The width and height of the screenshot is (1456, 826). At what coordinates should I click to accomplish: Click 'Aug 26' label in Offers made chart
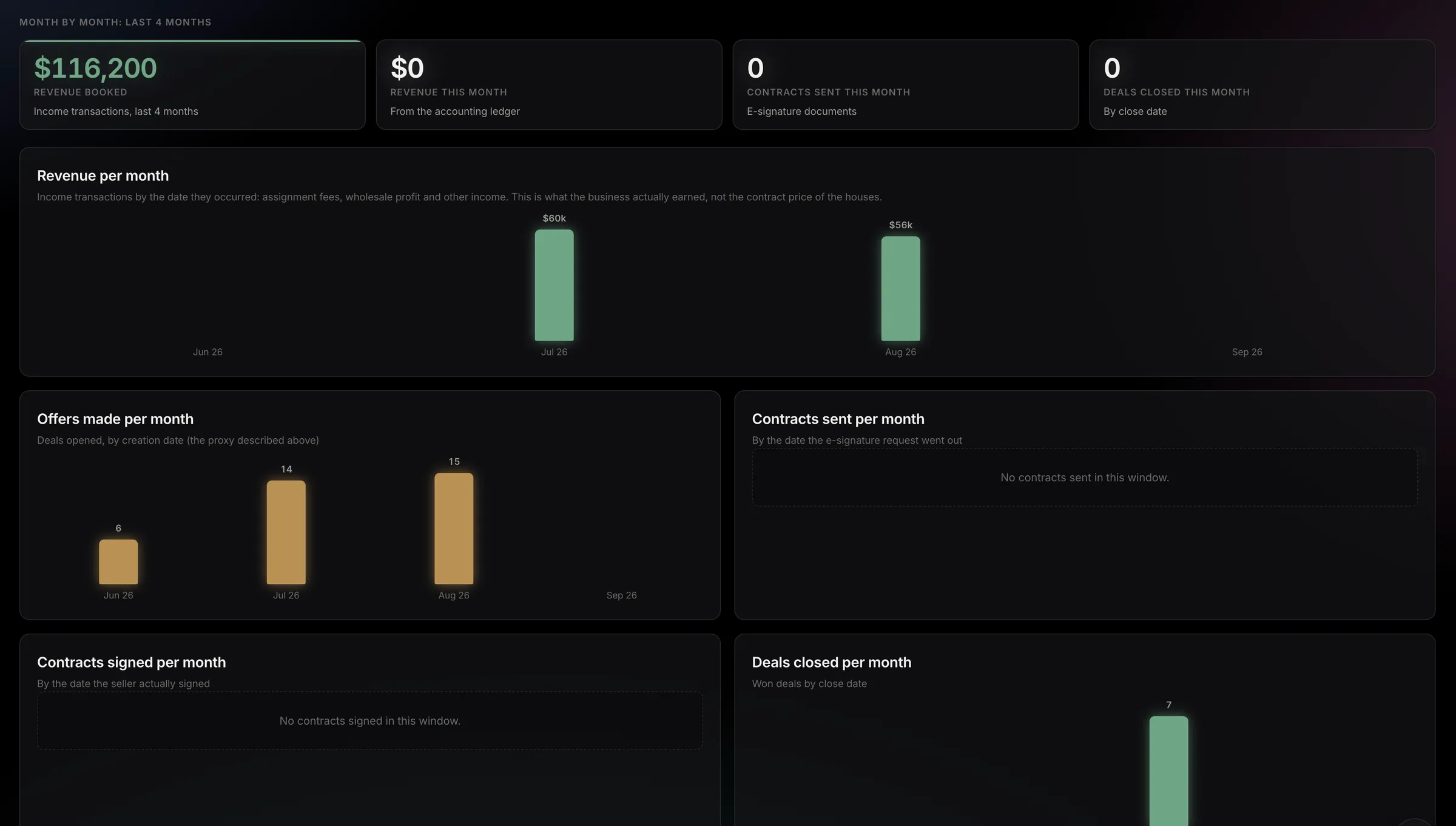pos(454,595)
